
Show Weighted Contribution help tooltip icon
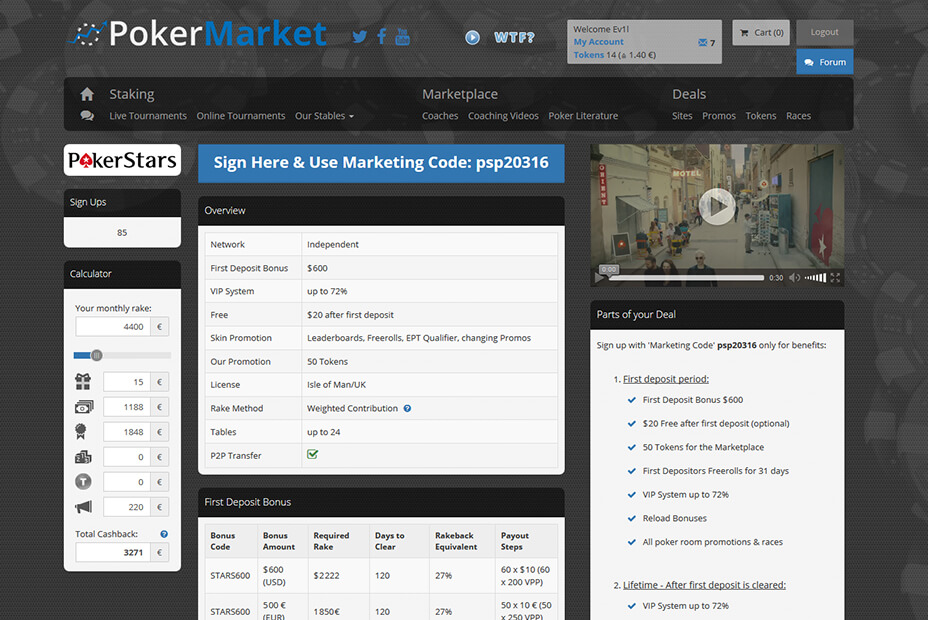[407, 409]
